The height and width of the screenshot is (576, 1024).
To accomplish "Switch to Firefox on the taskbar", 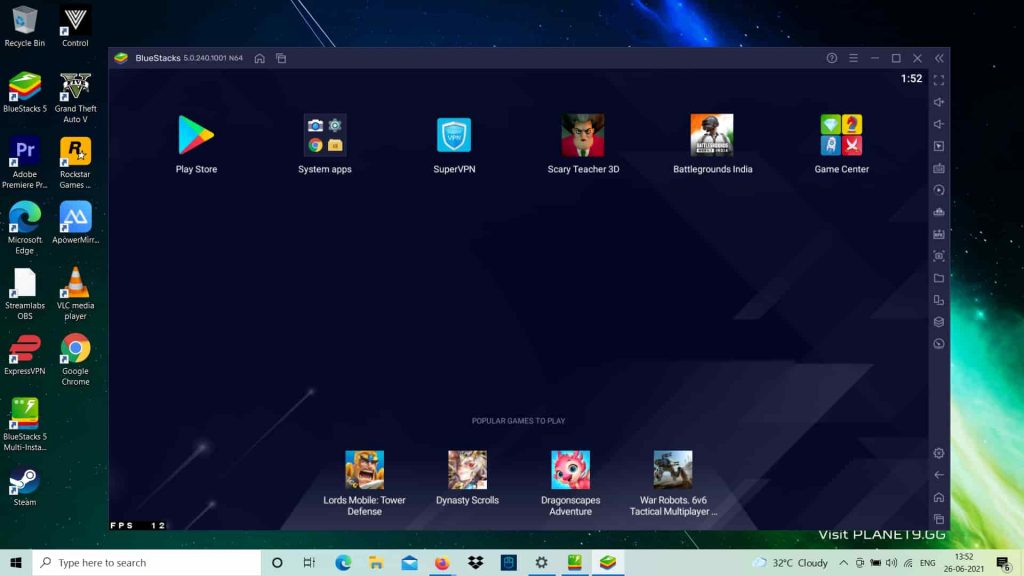I will coord(442,562).
